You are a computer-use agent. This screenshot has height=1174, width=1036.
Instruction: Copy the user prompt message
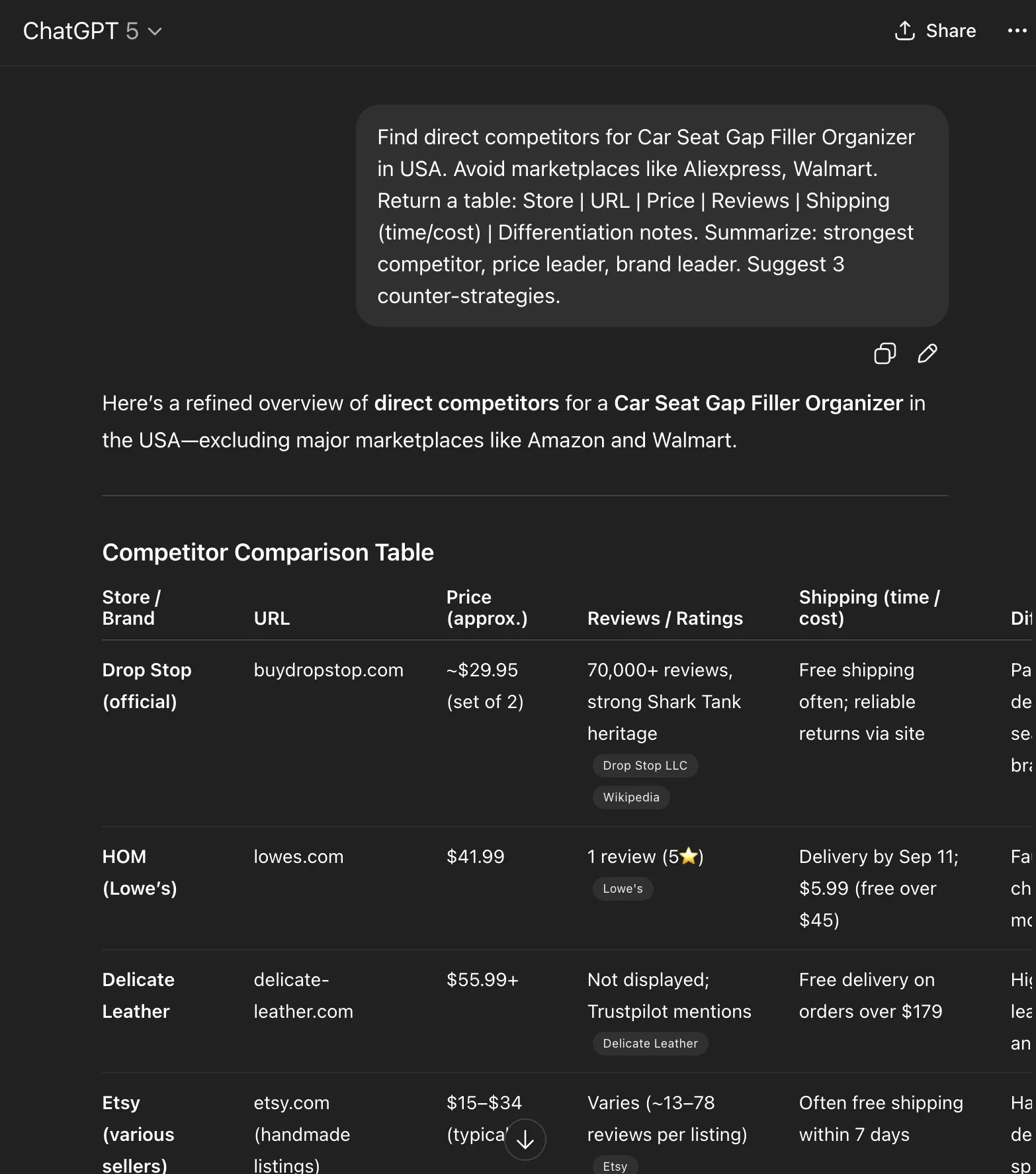coord(885,353)
